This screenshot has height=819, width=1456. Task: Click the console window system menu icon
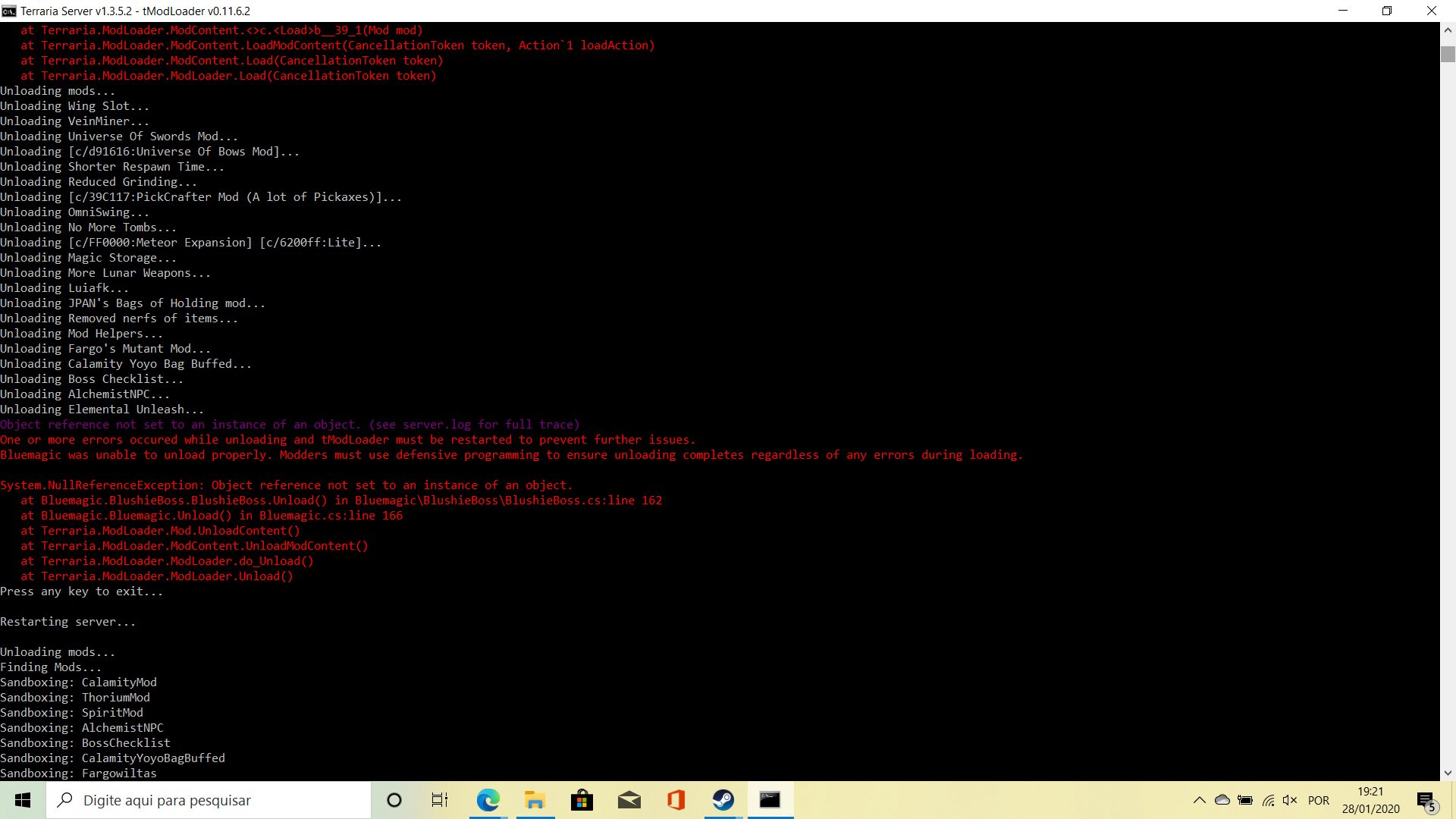[x=9, y=11]
